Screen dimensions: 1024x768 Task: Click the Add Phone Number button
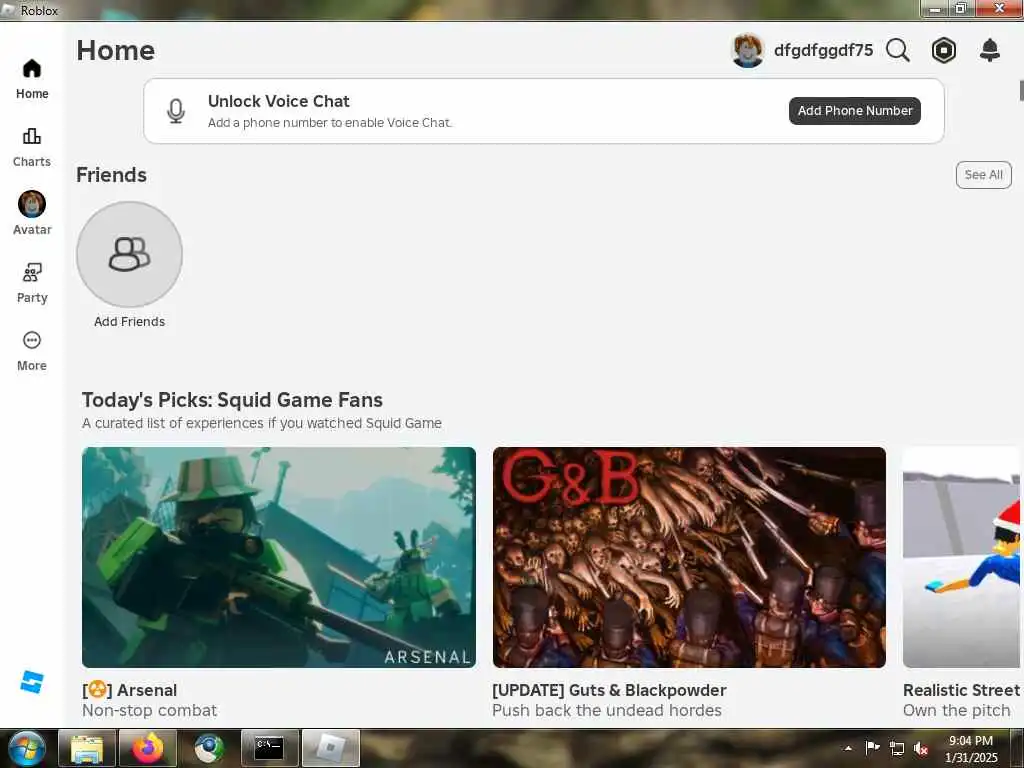pyautogui.click(x=854, y=111)
